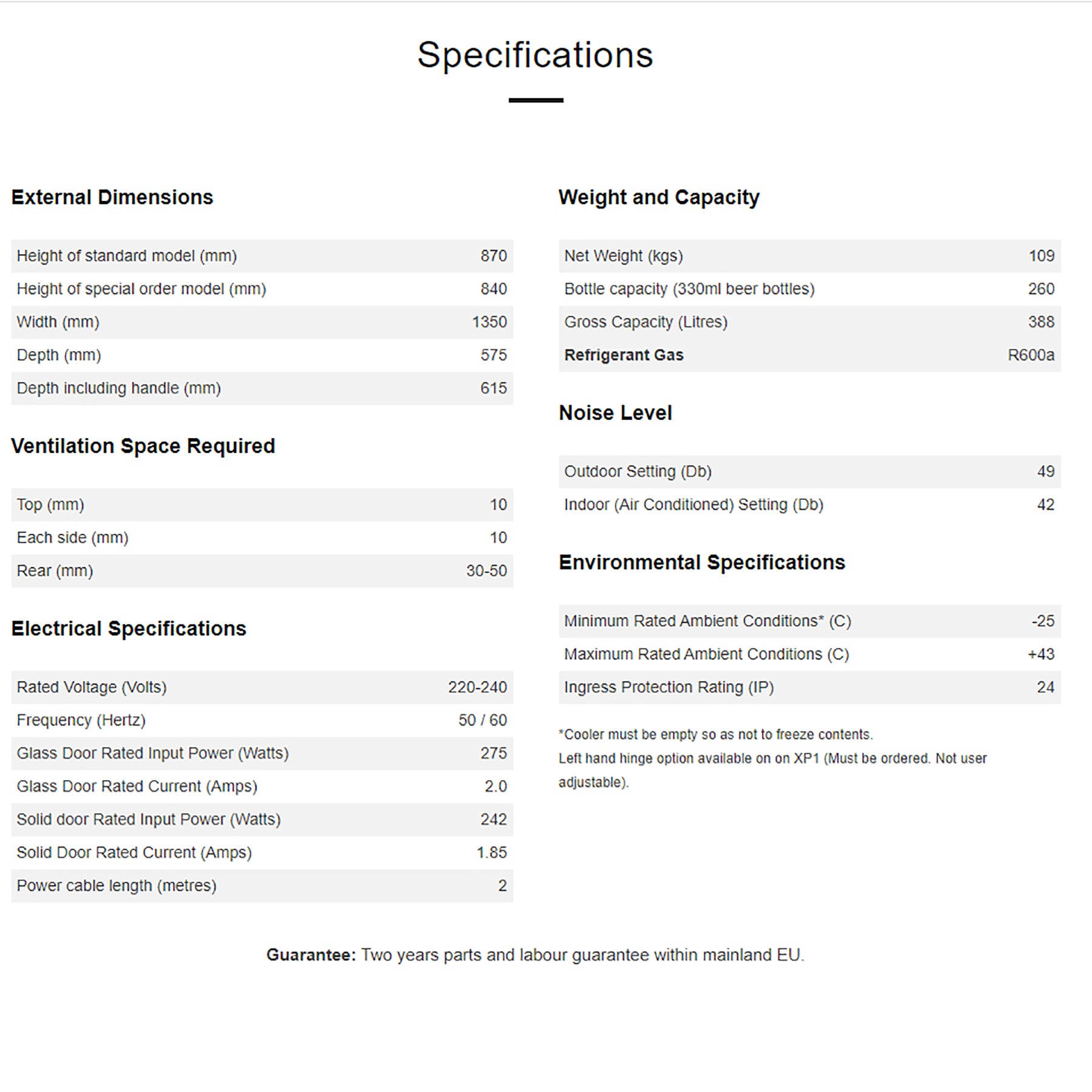Click the Specifications page heading
This screenshot has width=1092, height=1092.
[x=535, y=55]
